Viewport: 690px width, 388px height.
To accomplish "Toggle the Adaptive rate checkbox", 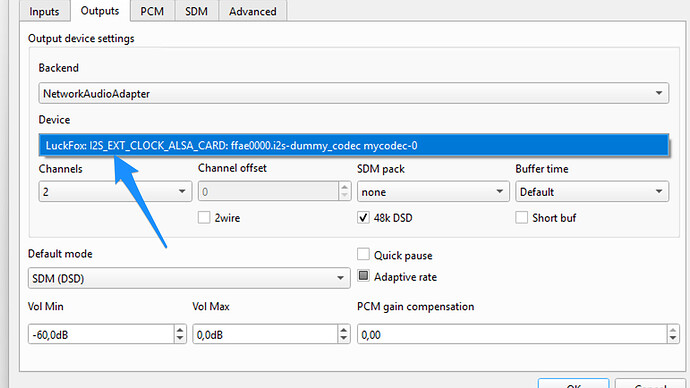I will point(363,276).
